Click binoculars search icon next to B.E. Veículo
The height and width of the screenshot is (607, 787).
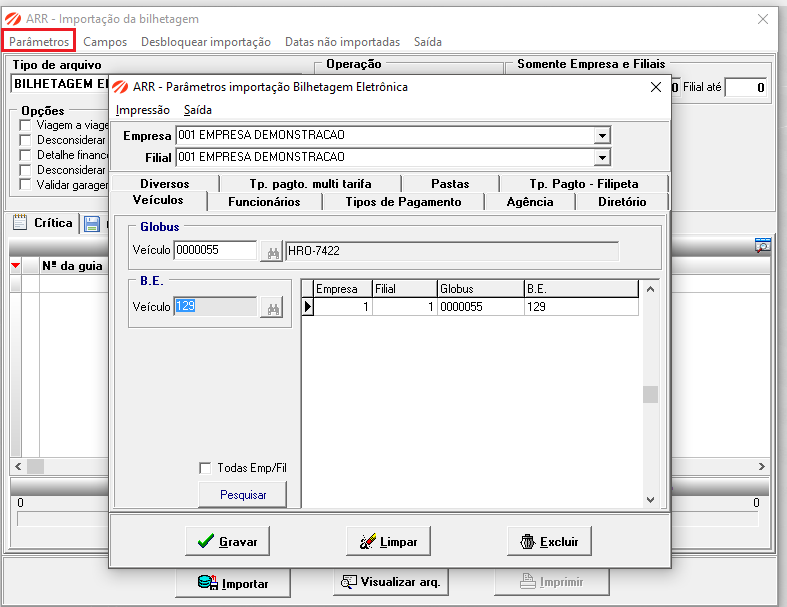pos(272,307)
